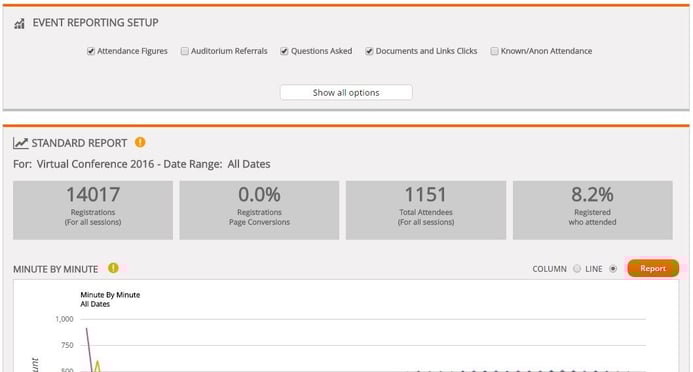The image size is (693, 372).
Task: Click the Minute By Minute info icon
Action: (113, 268)
